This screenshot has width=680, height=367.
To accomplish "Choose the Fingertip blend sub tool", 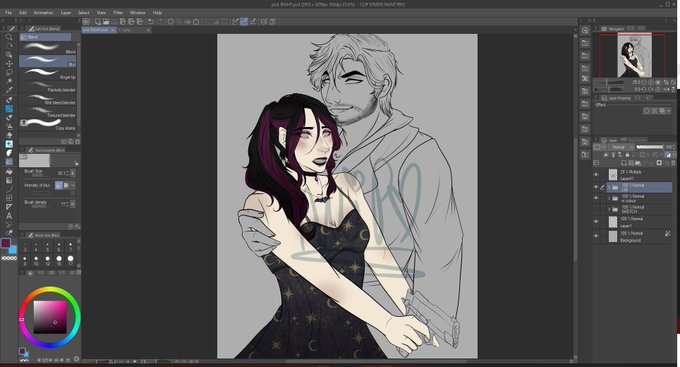I will [x=48, y=73].
